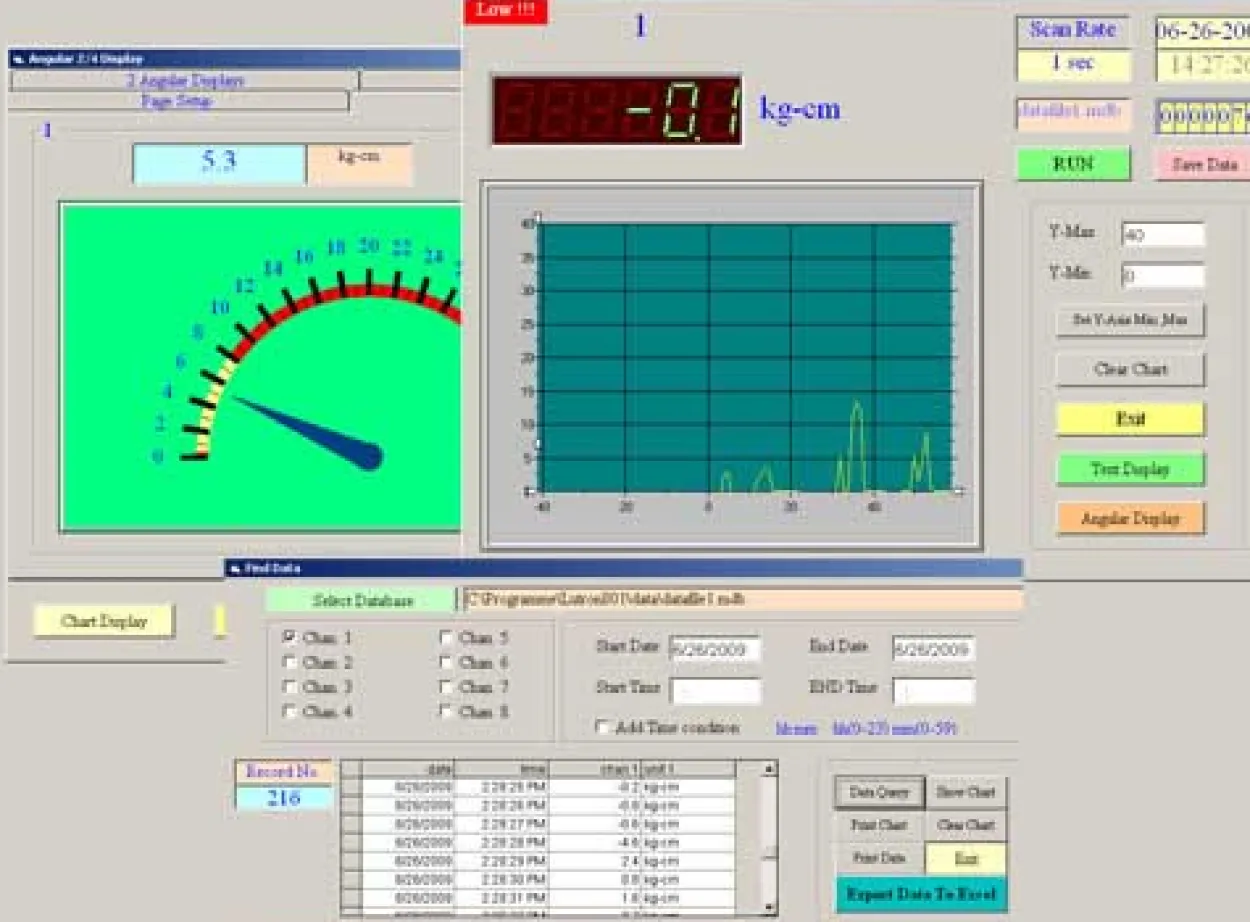Screen dimensions: 1250x922
Task: Click the 2:28:29 PM time cell
Action: pyautogui.click(x=502, y=861)
